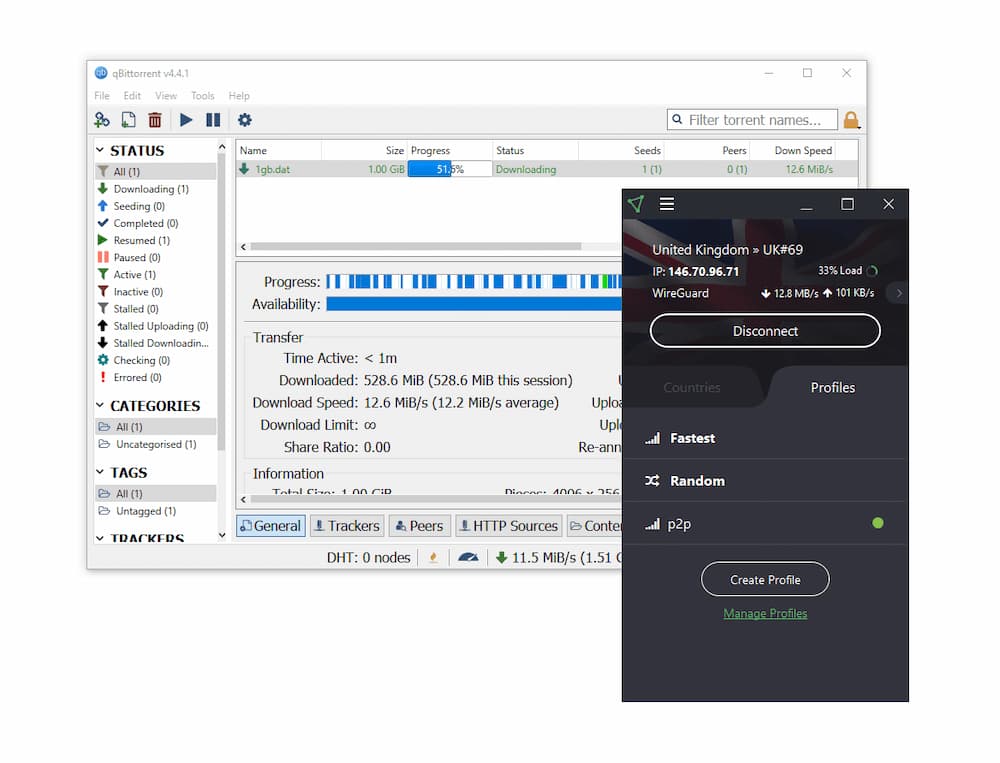1000x763 pixels.
Task: Connect with the Random profile
Action: (765, 481)
